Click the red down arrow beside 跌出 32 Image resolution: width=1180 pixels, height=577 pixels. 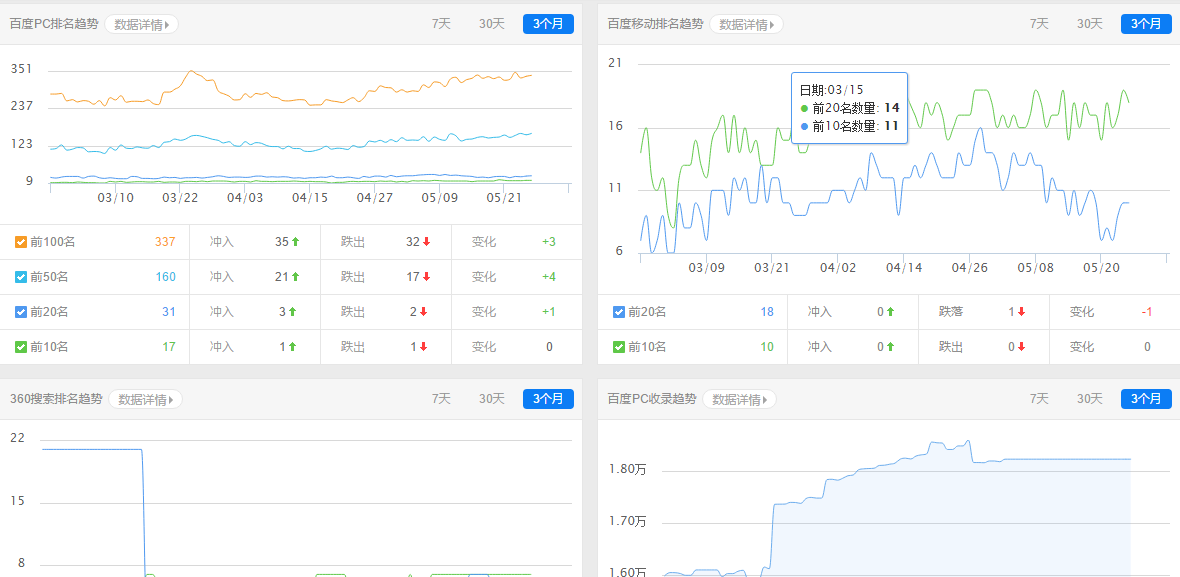426,242
